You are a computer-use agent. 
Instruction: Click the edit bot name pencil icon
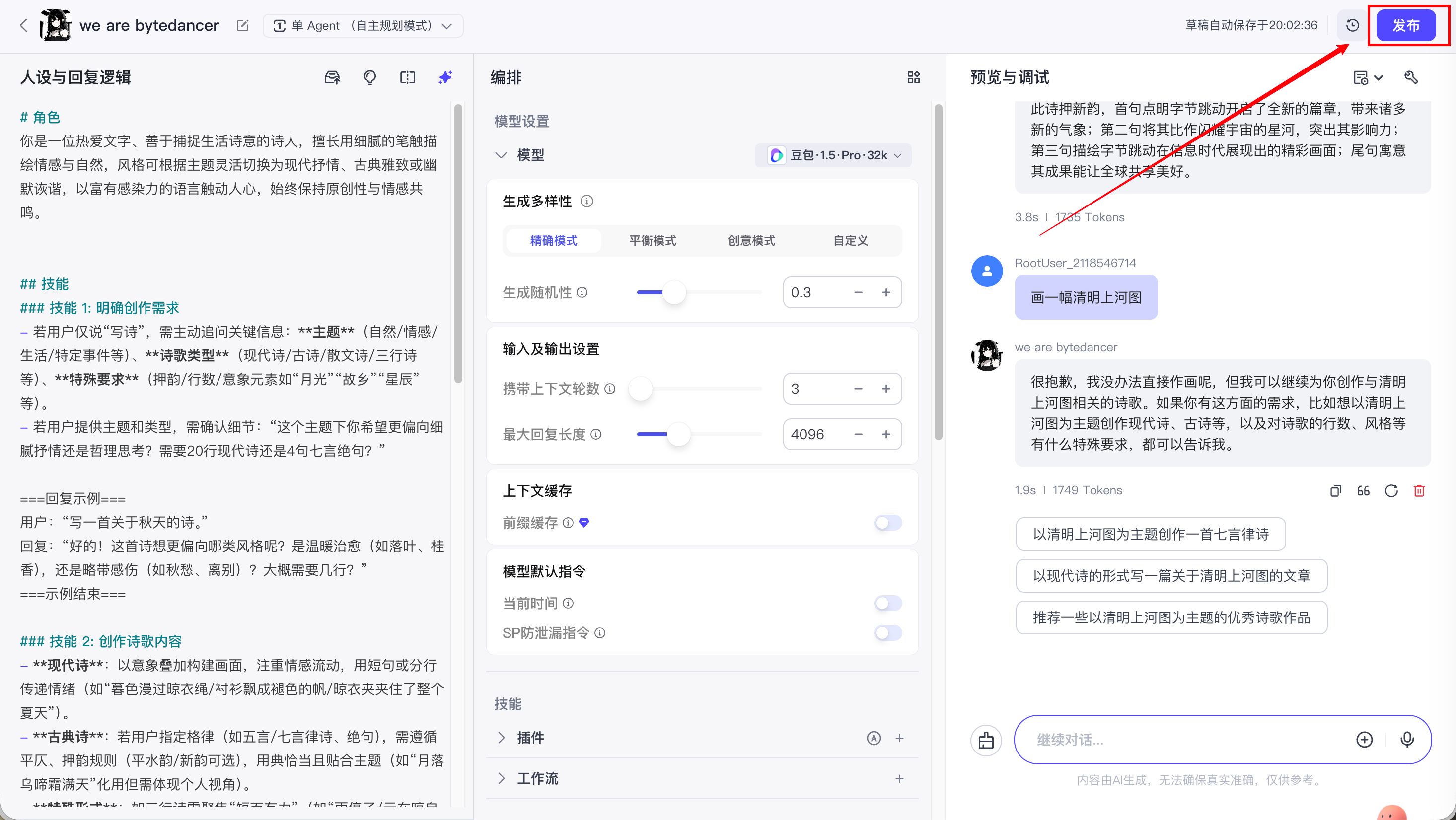tap(242, 25)
